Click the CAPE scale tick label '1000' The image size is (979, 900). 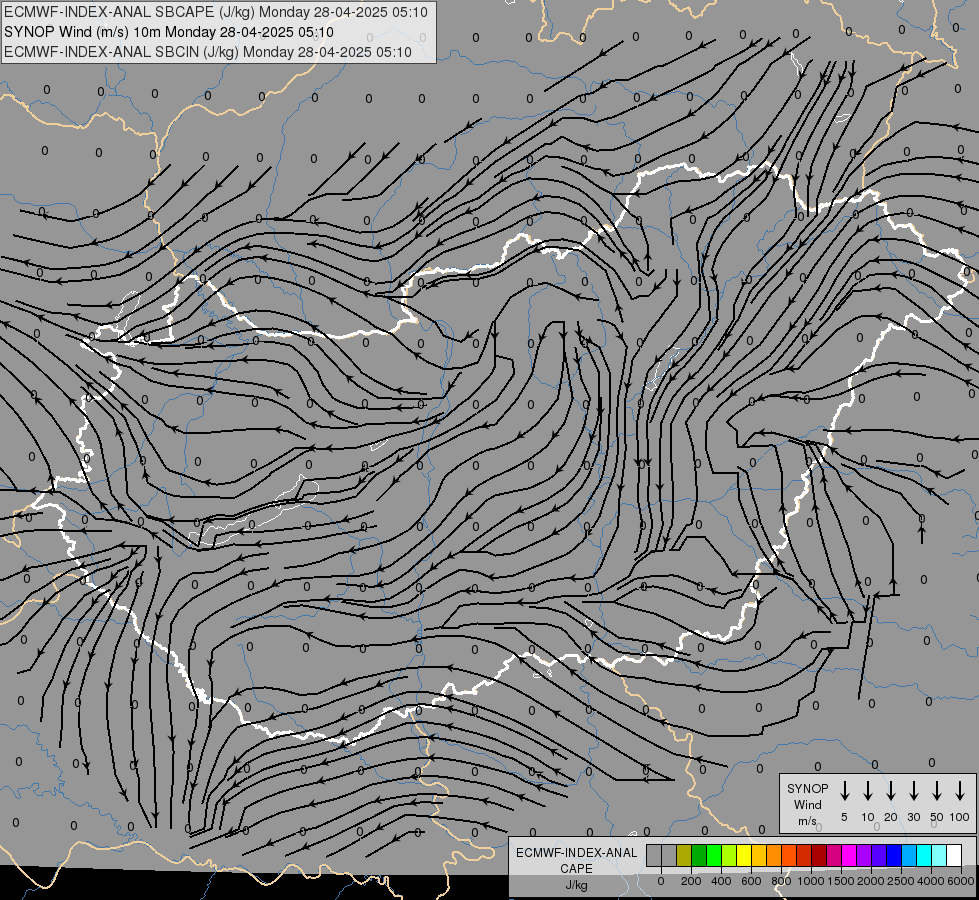click(810, 881)
